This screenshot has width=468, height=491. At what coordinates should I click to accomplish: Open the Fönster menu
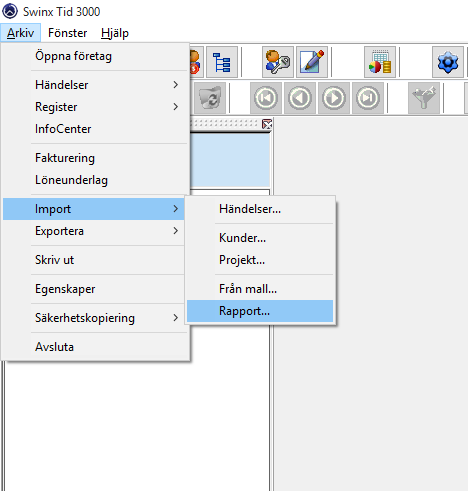(x=68, y=33)
